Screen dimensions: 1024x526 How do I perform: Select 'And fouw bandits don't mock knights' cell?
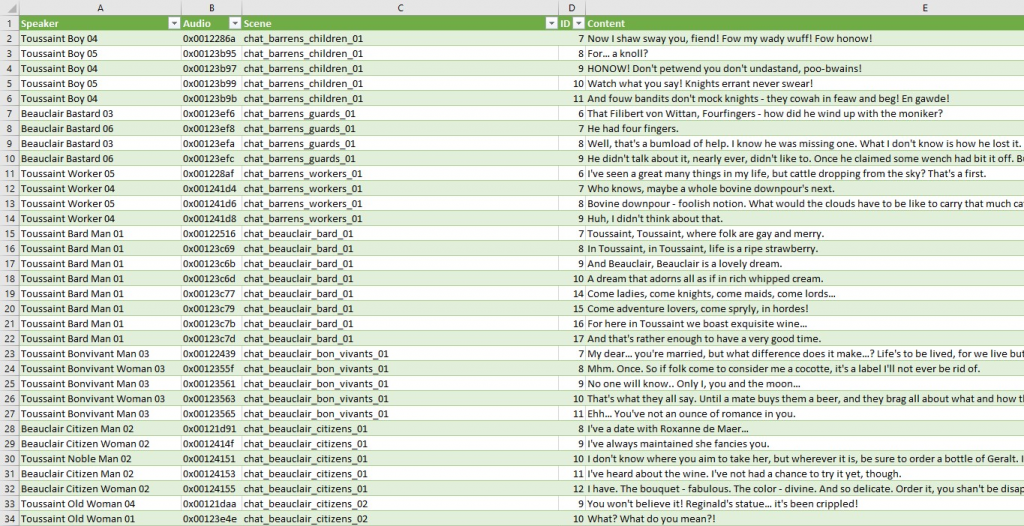[805, 99]
